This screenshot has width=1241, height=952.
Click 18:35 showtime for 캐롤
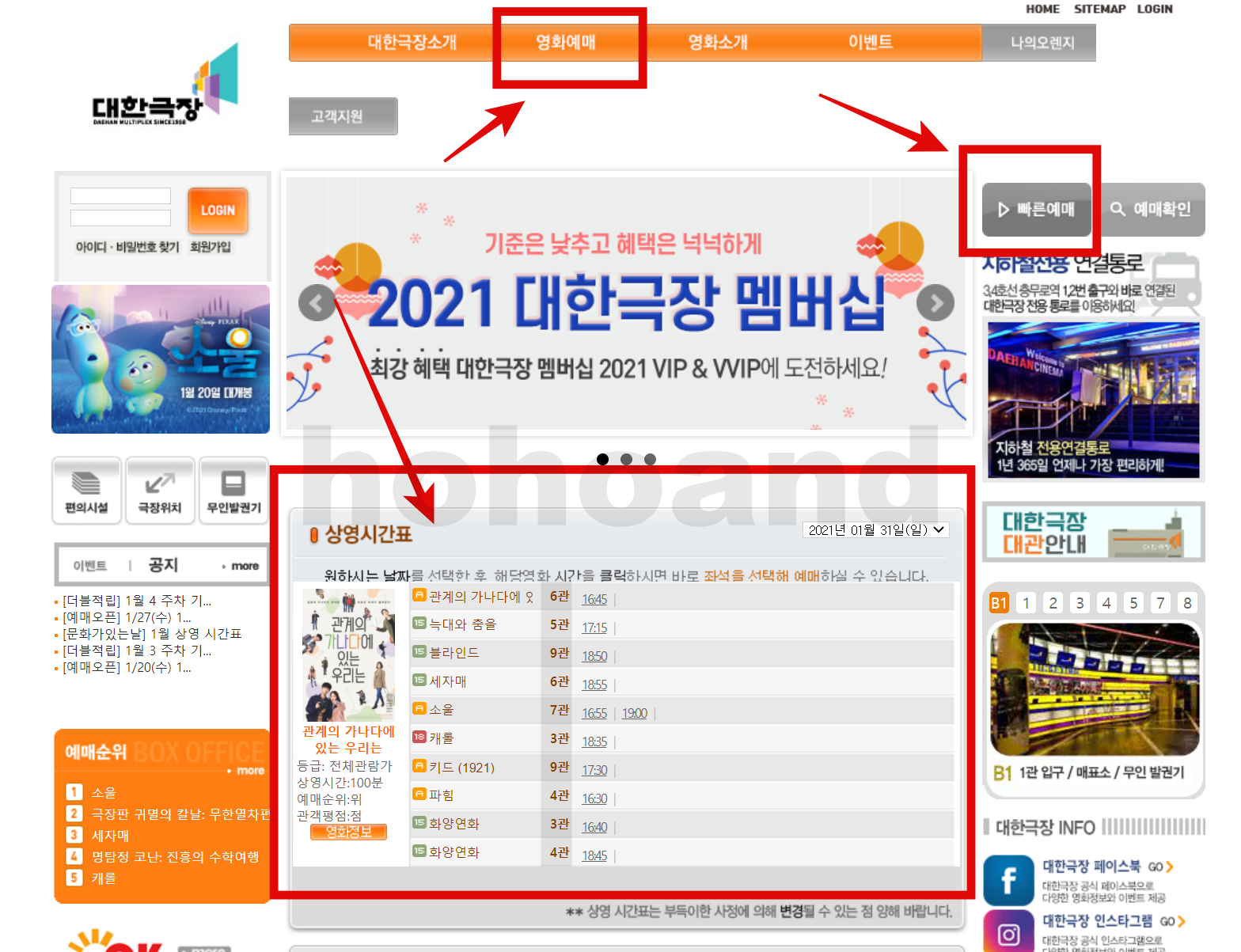coord(594,742)
